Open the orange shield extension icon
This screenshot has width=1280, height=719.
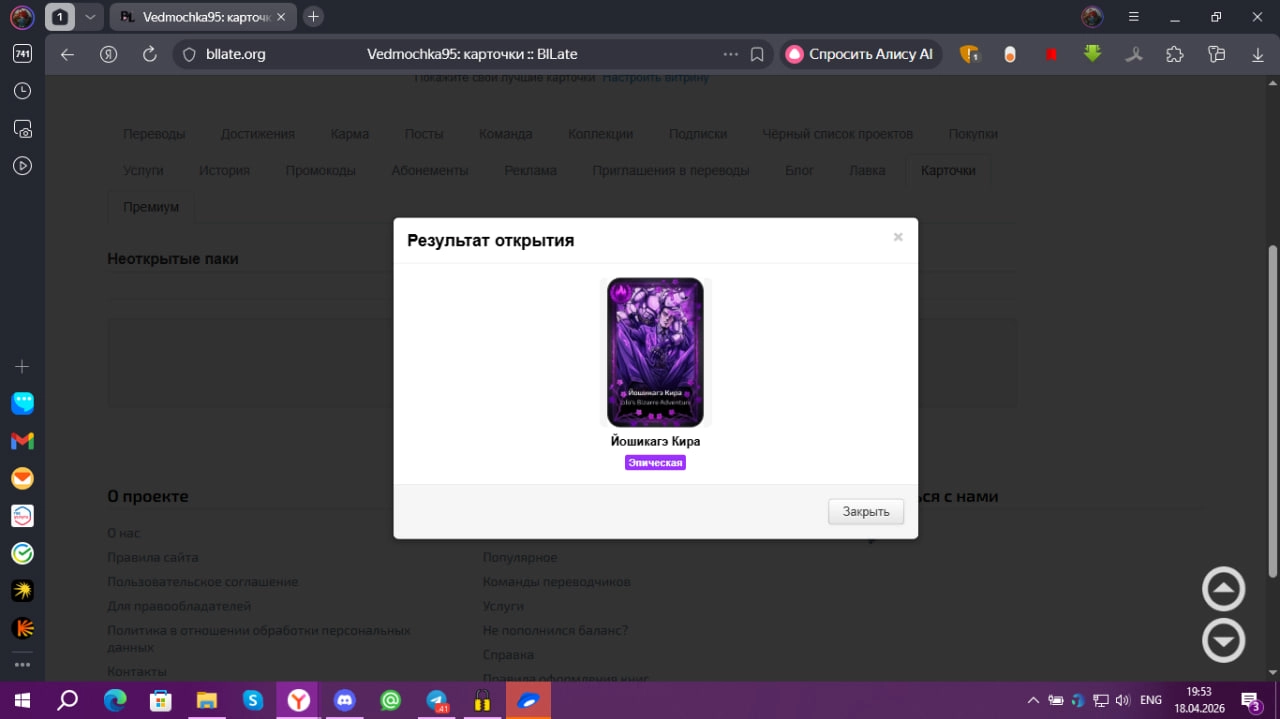969,54
